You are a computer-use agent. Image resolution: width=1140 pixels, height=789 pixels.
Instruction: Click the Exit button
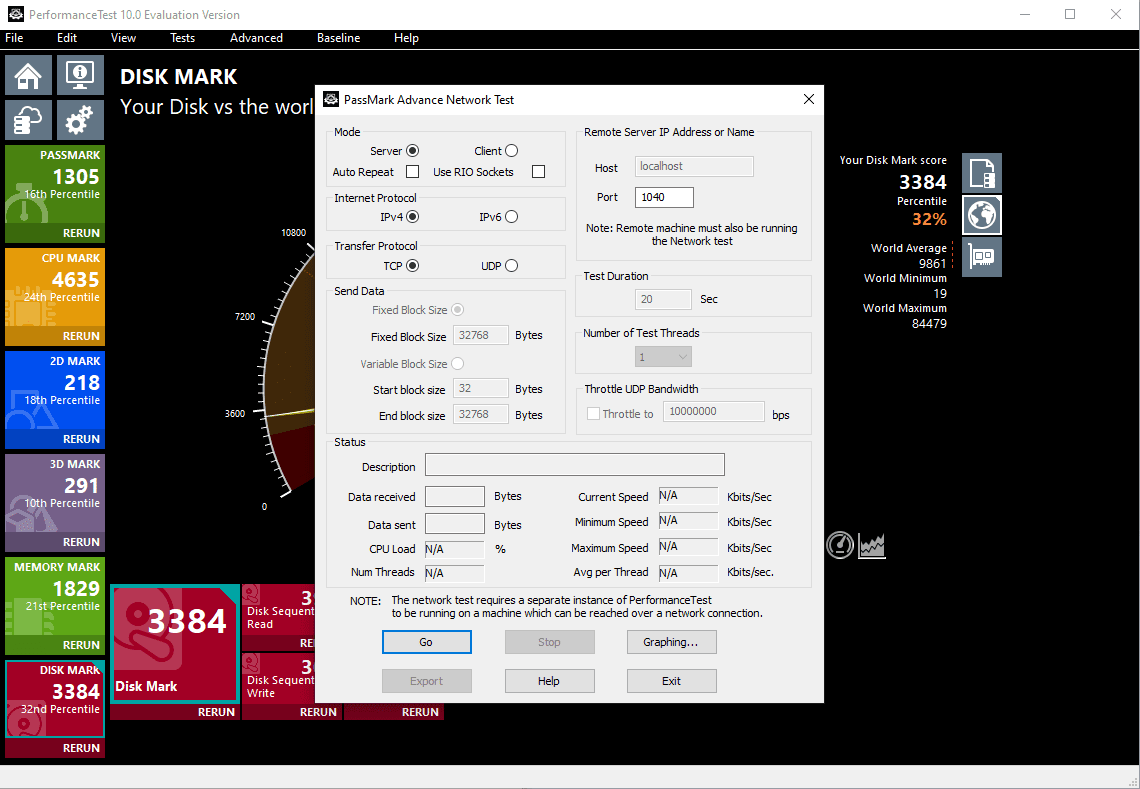[671, 681]
